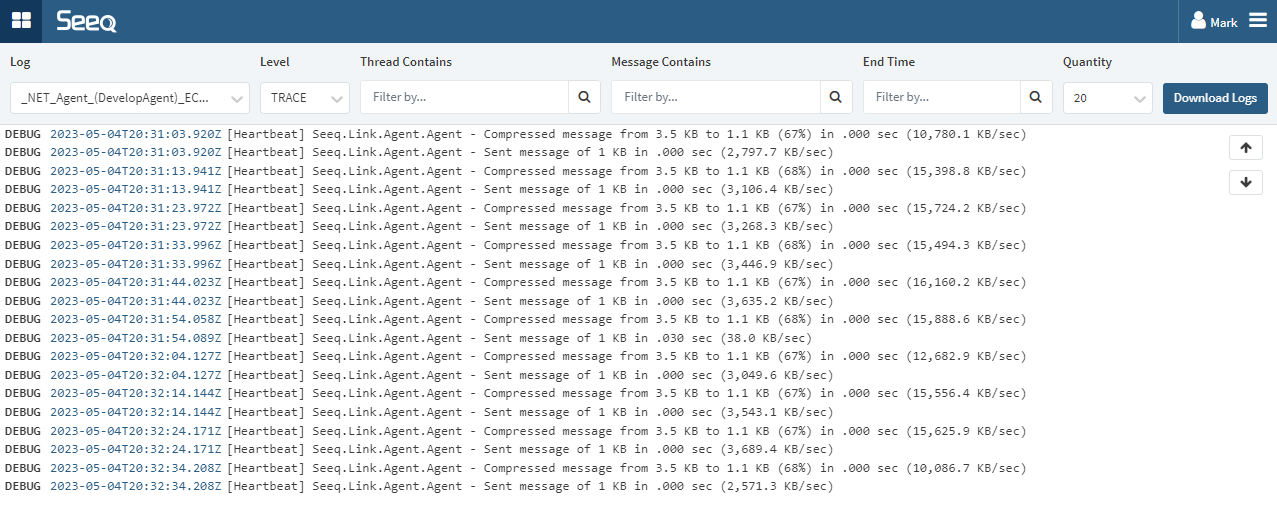Focus the Thread Contains filter field
The image size is (1277, 505).
[465, 97]
